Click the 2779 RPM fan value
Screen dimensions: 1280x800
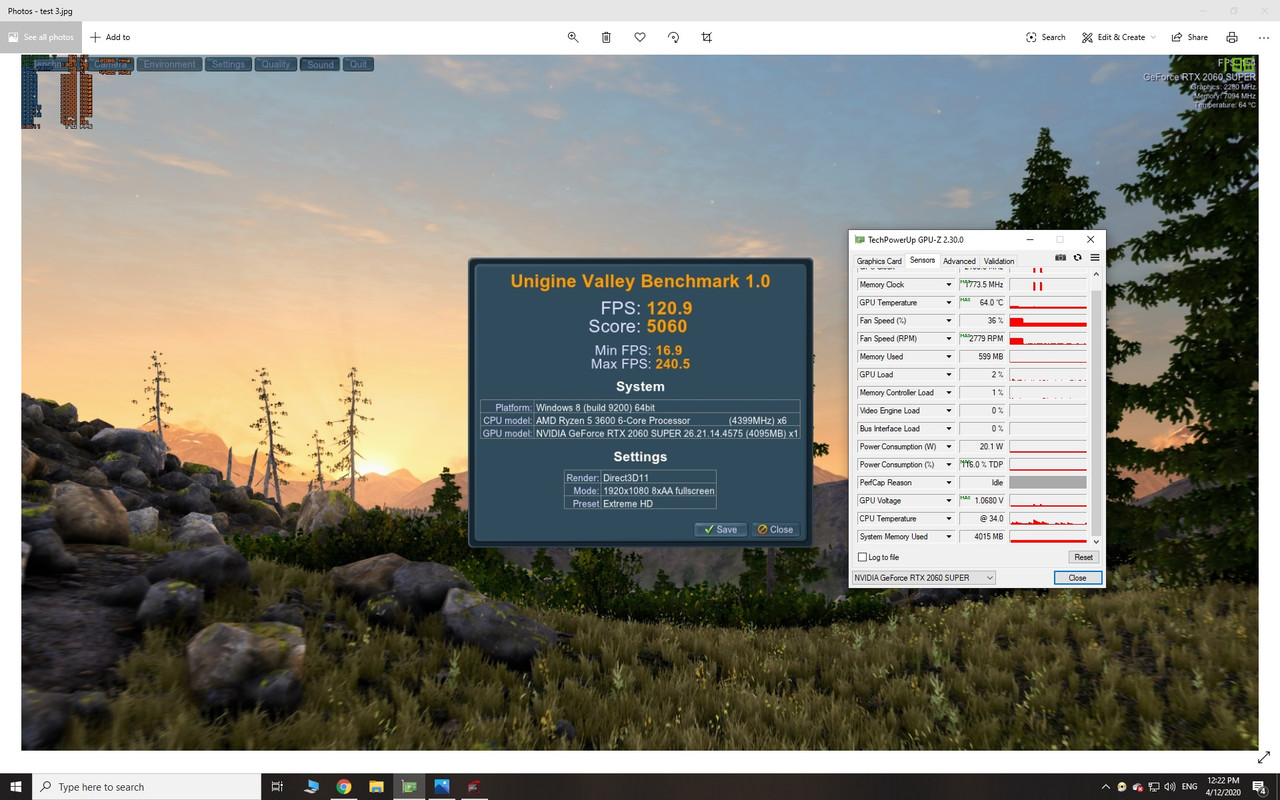click(x=986, y=339)
